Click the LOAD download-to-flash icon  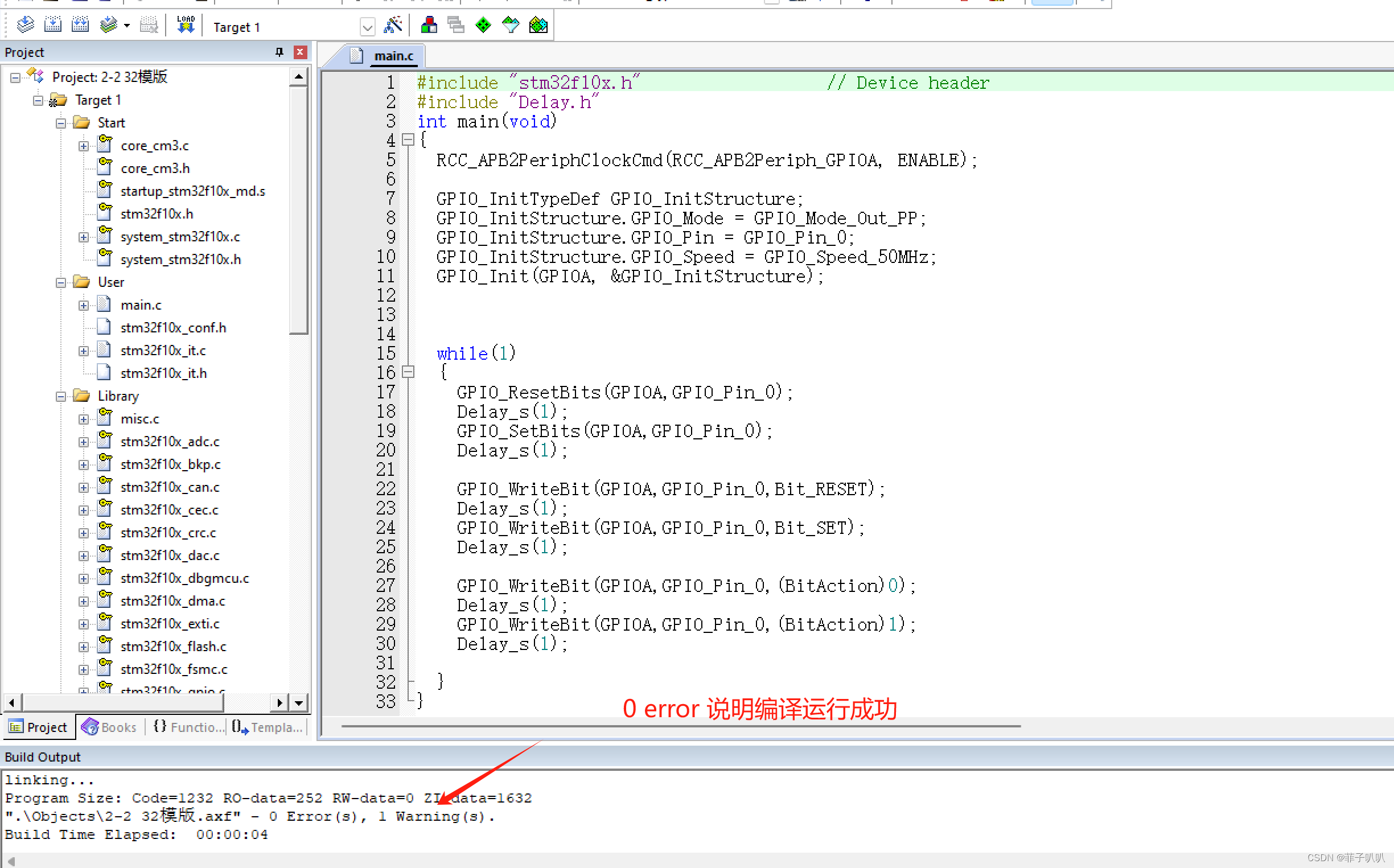(x=186, y=25)
